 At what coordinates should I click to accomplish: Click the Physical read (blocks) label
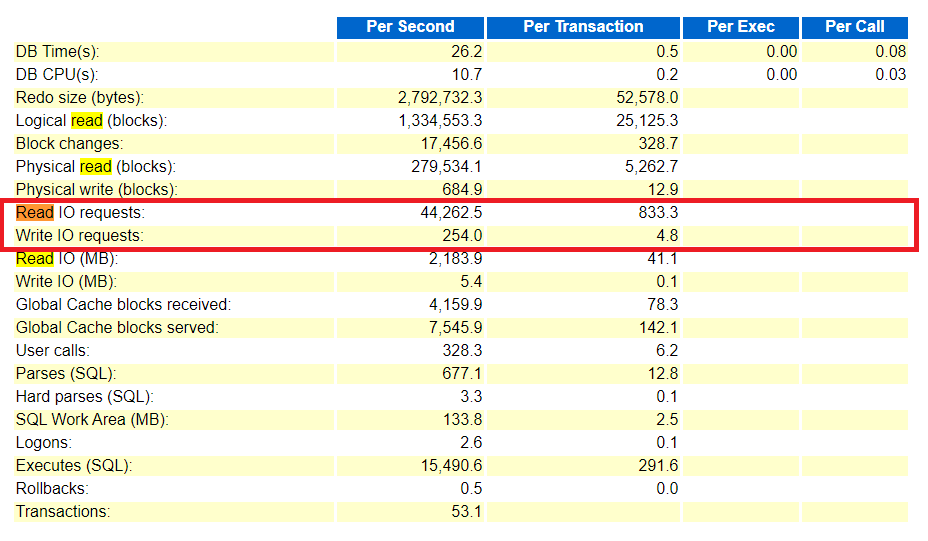[x=95, y=167]
